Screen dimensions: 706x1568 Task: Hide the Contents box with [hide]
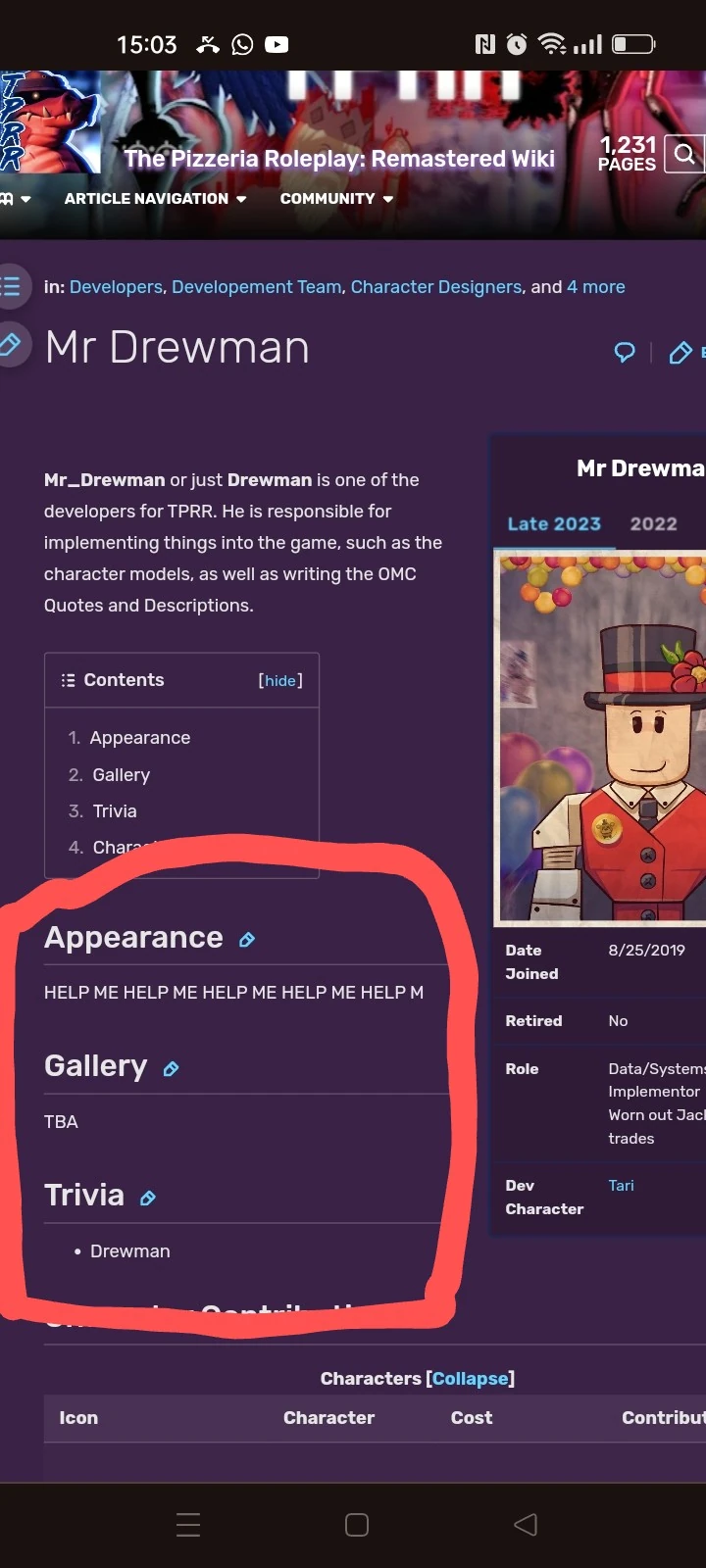tap(280, 680)
